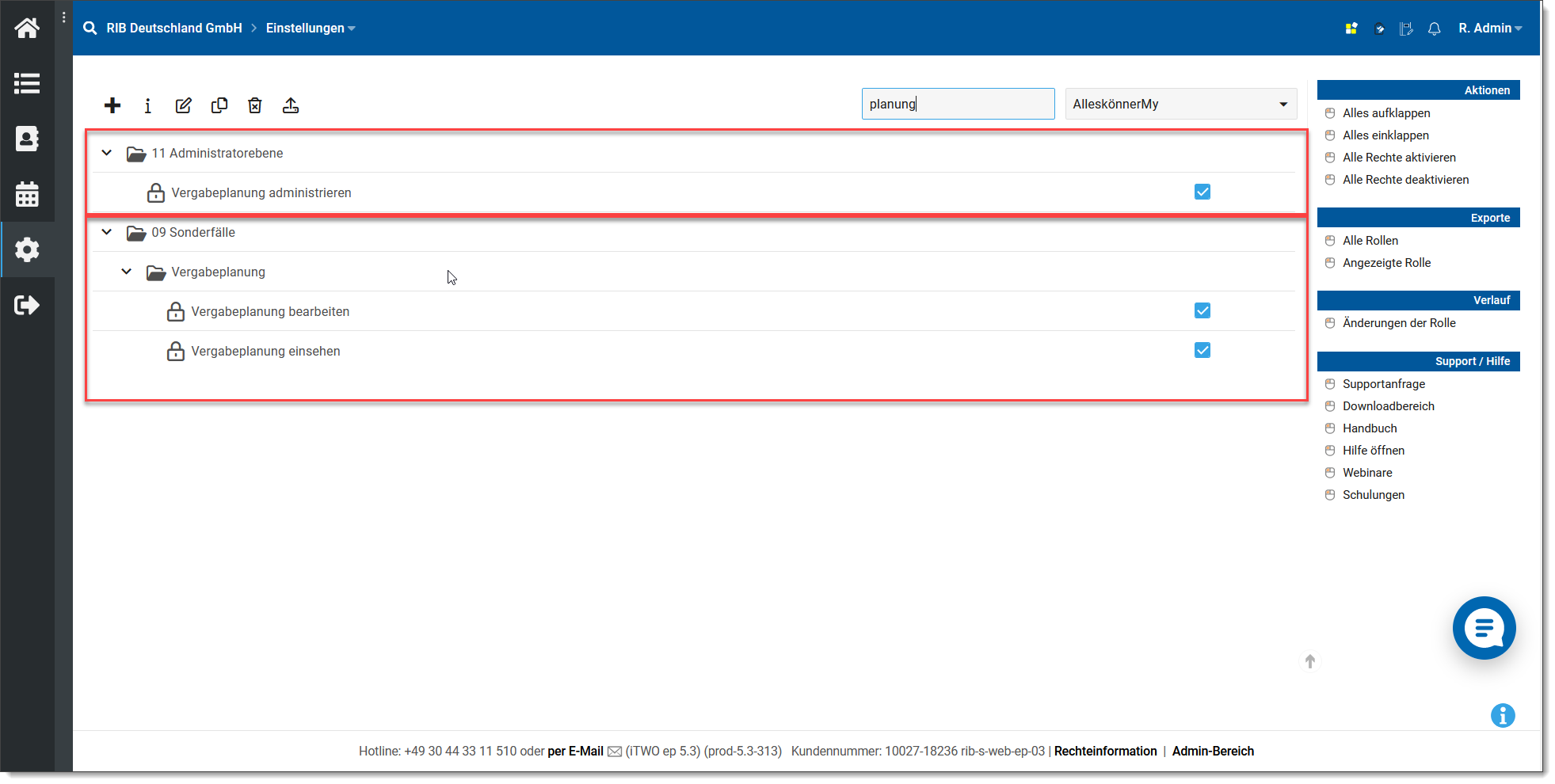Click the search magnifier in the header
Viewport: 1555px width, 784px height.
(x=90, y=29)
